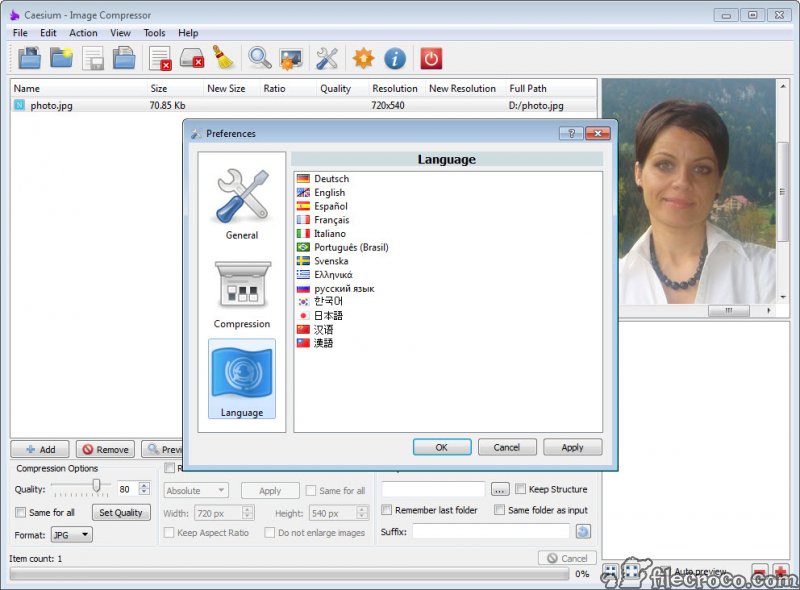Click the Clear List broom icon

point(223,58)
